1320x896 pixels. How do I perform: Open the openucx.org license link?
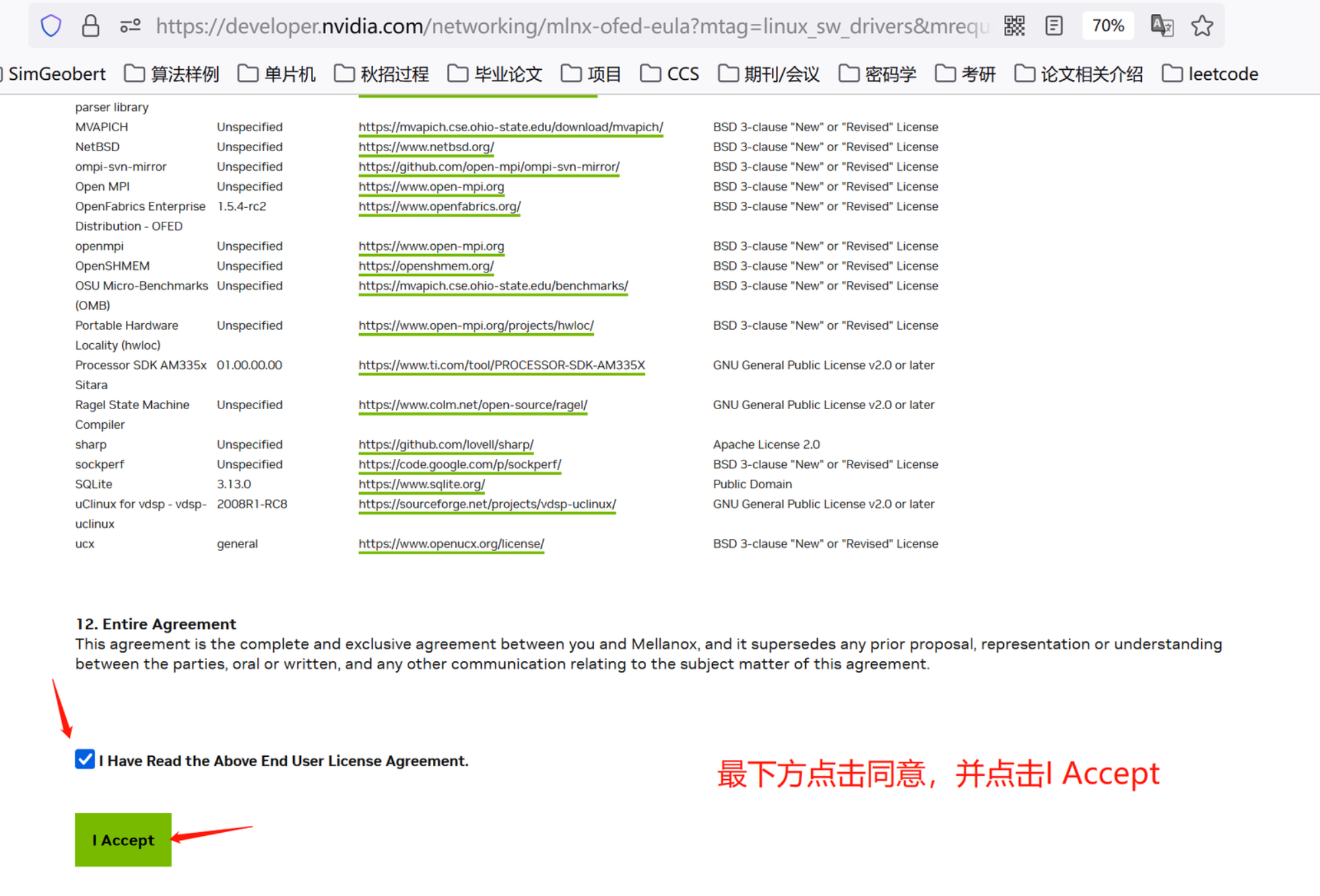pyautogui.click(x=451, y=543)
